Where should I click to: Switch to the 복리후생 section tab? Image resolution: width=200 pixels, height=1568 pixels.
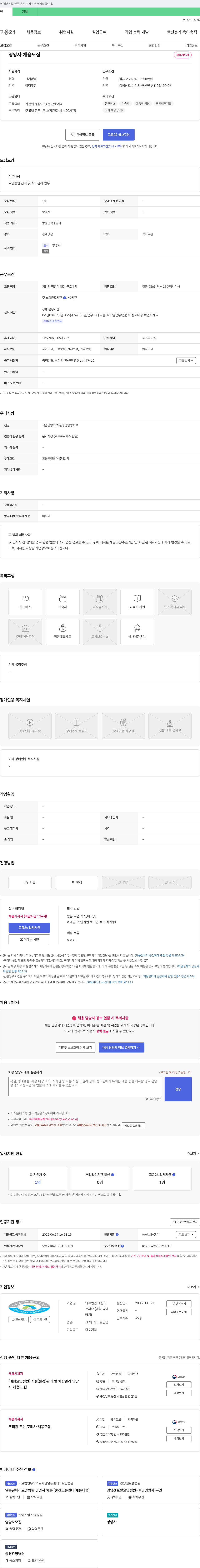[117, 46]
